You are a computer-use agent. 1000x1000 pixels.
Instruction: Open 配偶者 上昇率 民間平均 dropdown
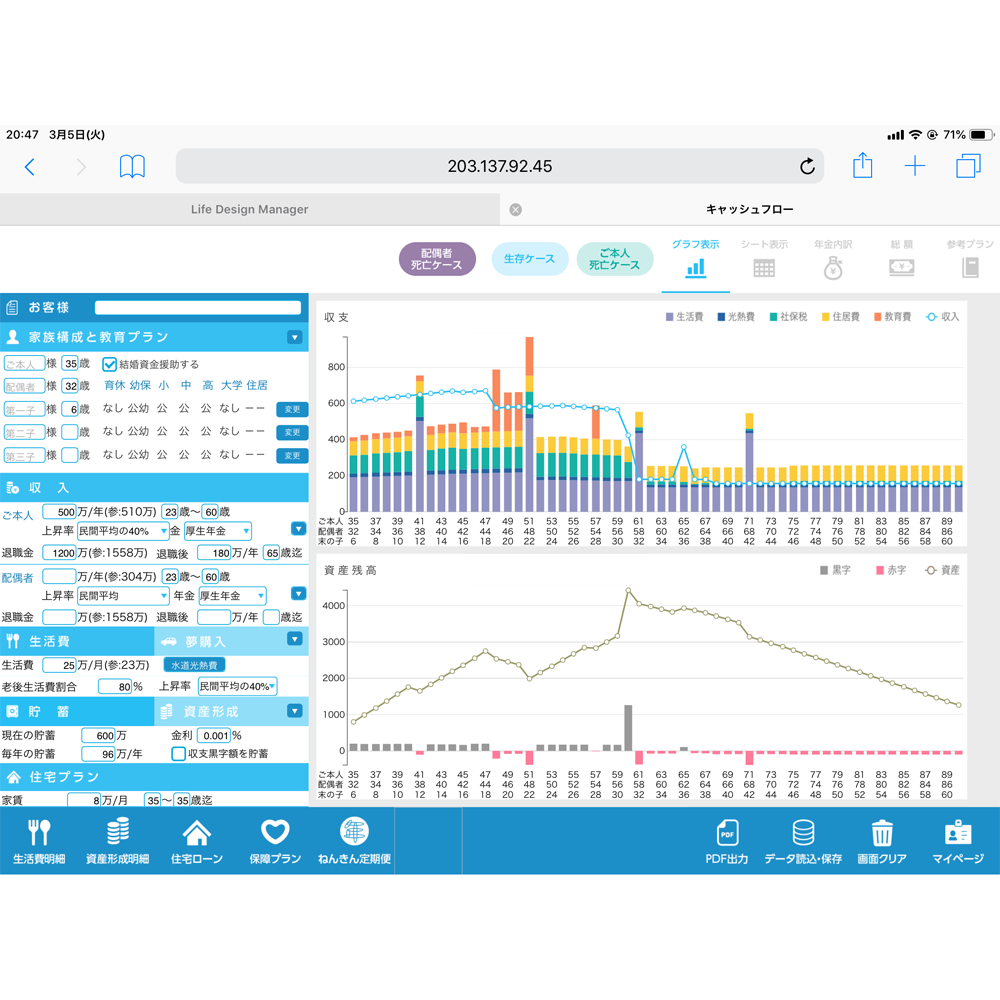122,596
